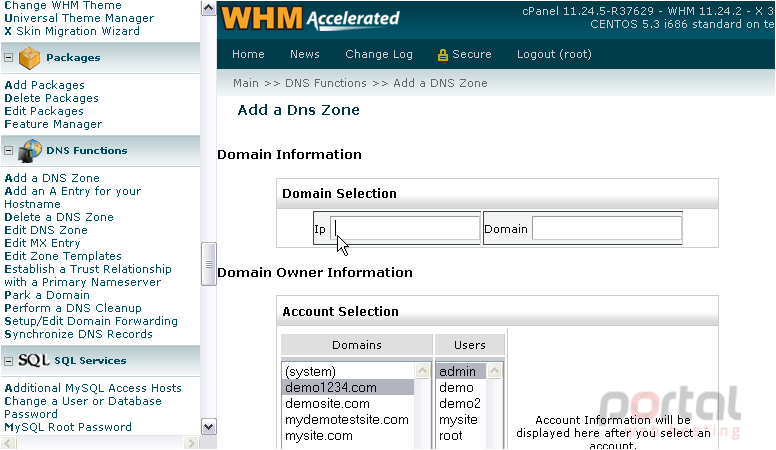Open Edit MX Entry link
Viewport: 776px width, 450px height.
click(42, 243)
